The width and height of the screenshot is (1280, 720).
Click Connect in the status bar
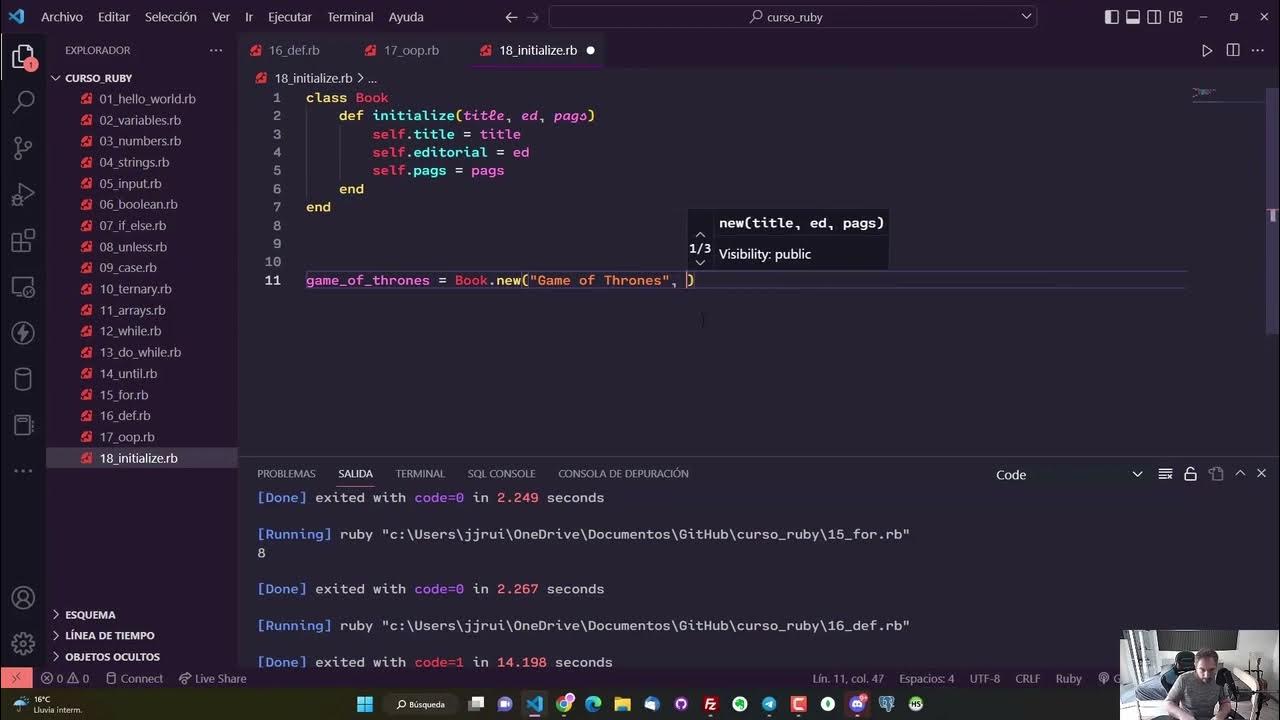(133, 679)
